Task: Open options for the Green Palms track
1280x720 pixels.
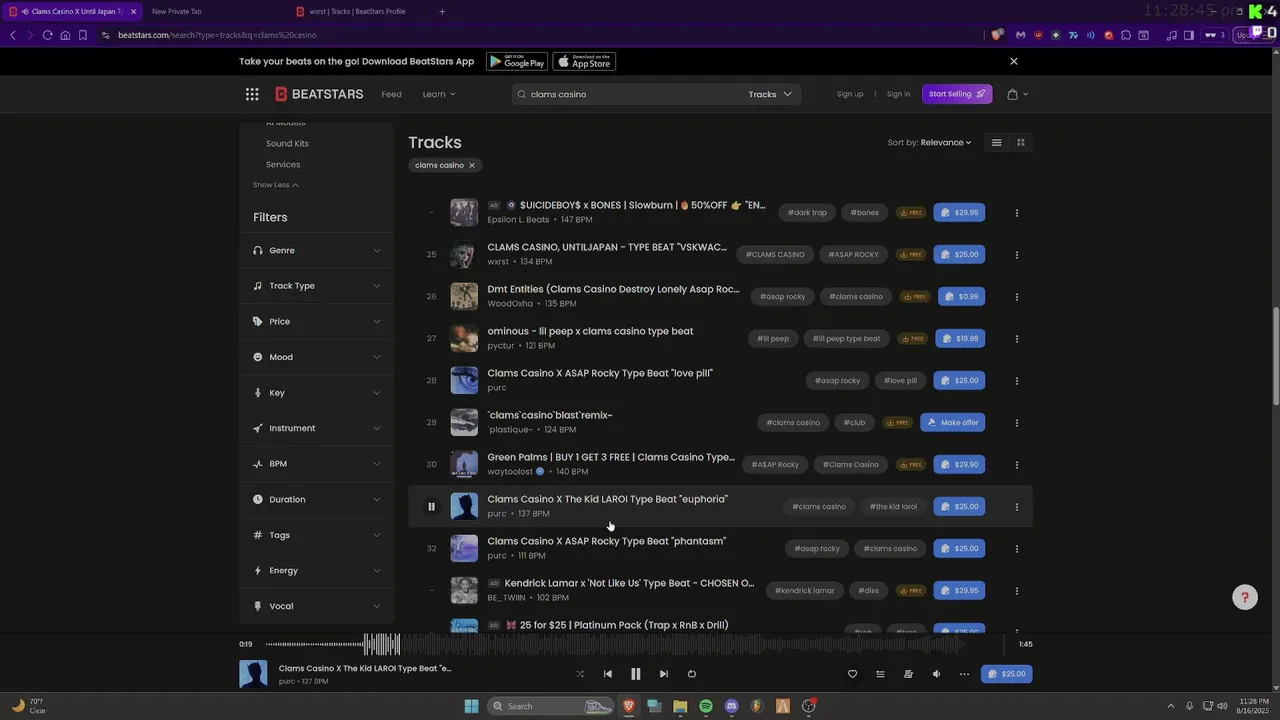Action: [1017, 465]
